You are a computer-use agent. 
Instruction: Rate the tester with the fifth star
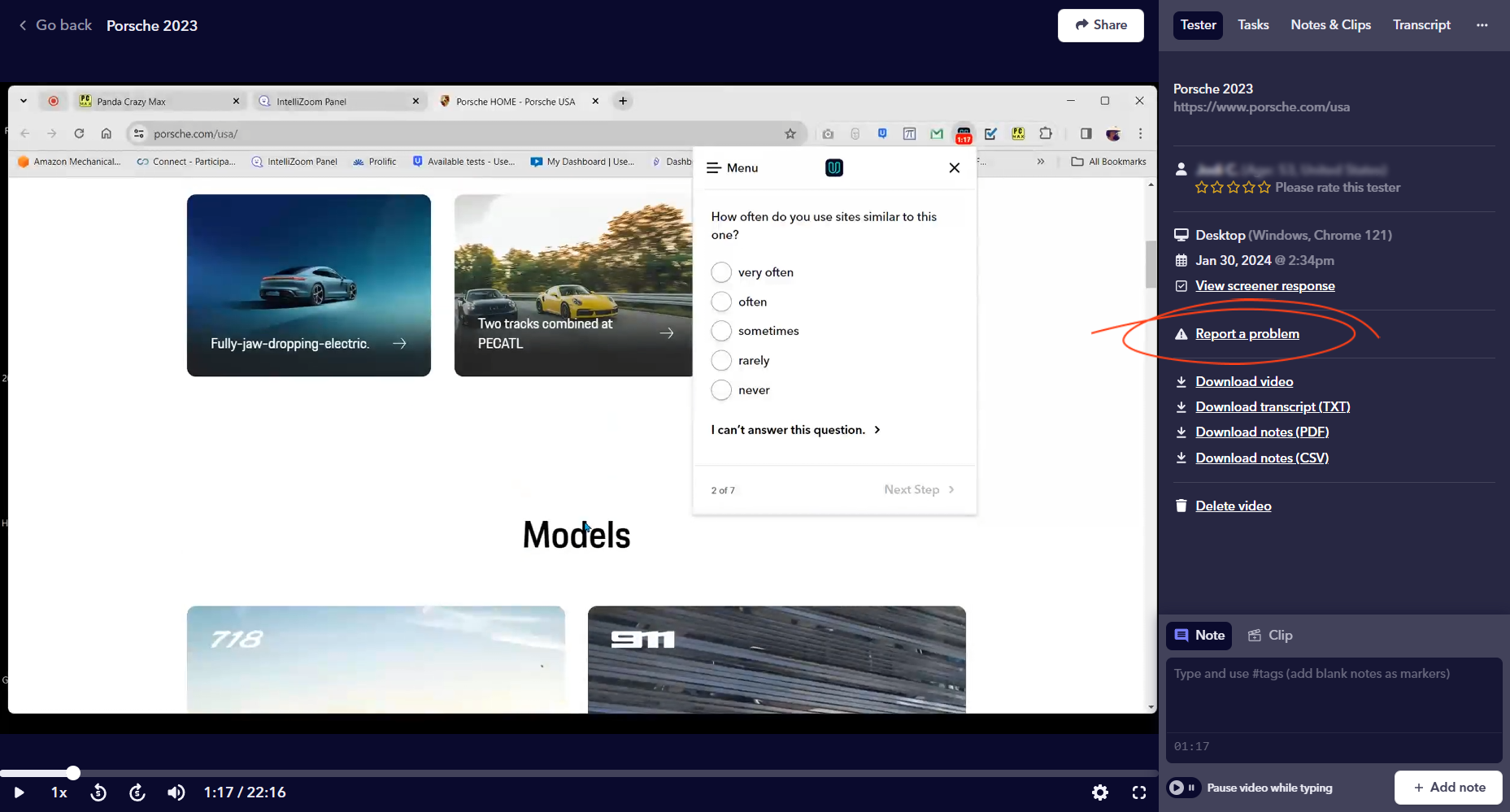1264,188
